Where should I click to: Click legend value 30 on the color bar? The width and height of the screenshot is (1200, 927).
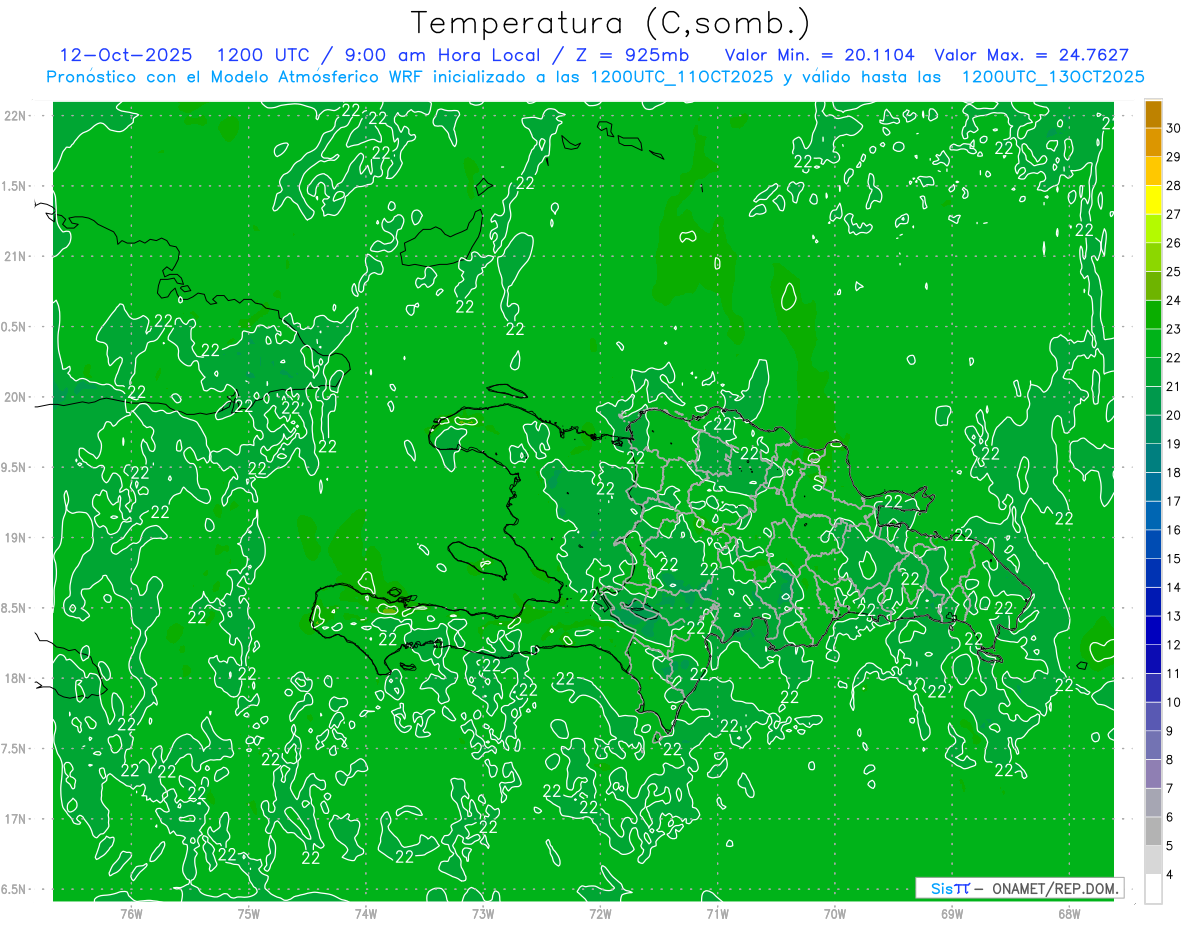point(1174,128)
